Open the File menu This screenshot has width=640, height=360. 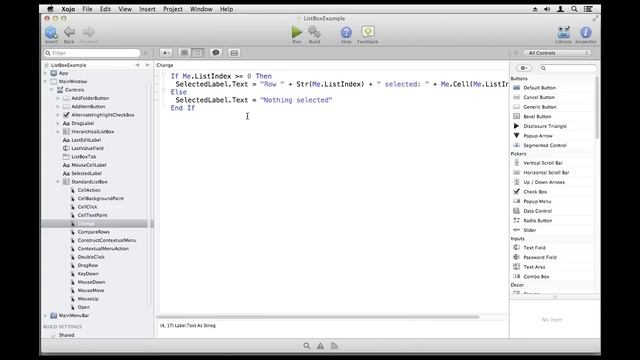point(87,9)
